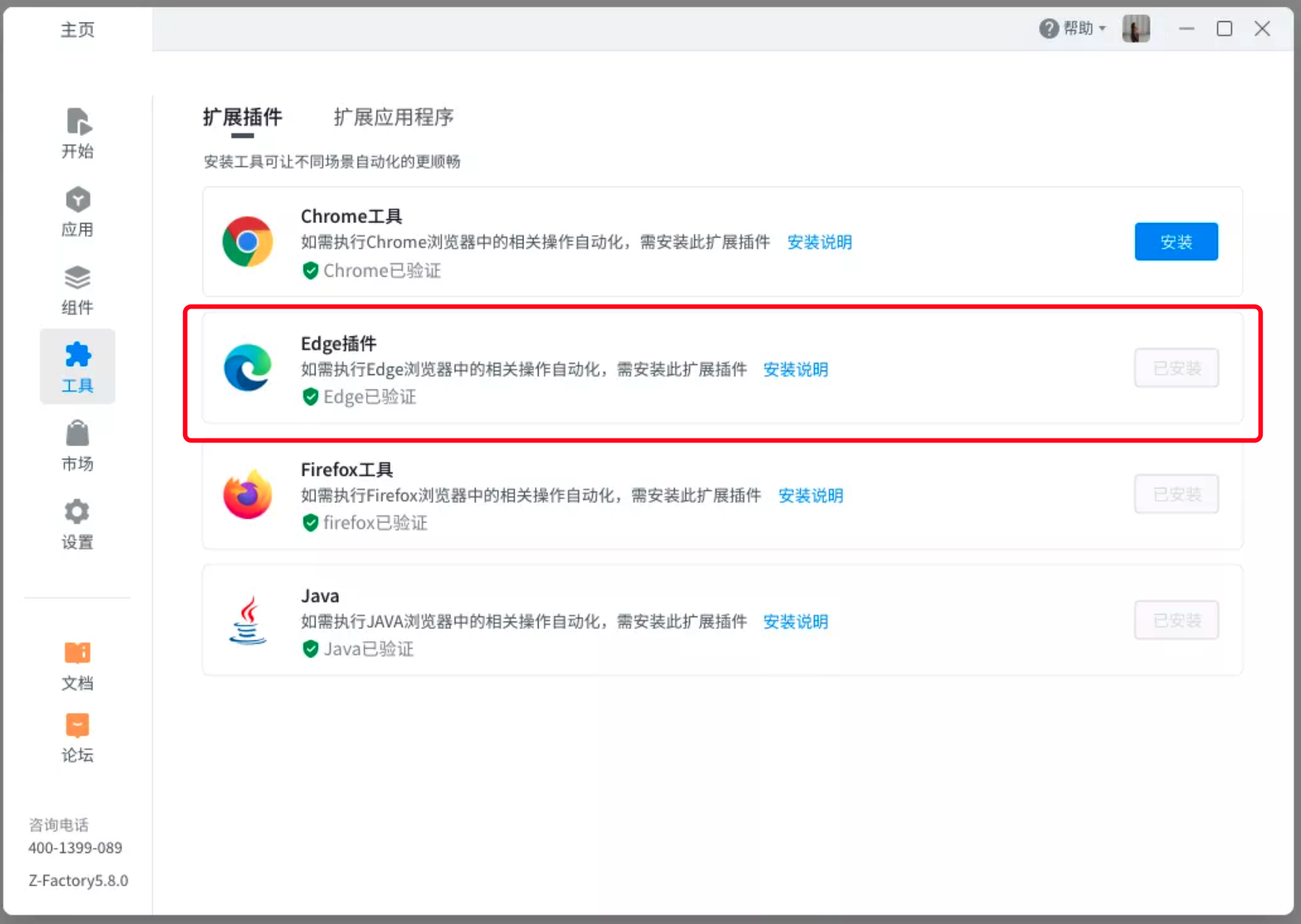Open the 组件 (Components) sidebar section
The image size is (1301, 924).
tap(77, 290)
